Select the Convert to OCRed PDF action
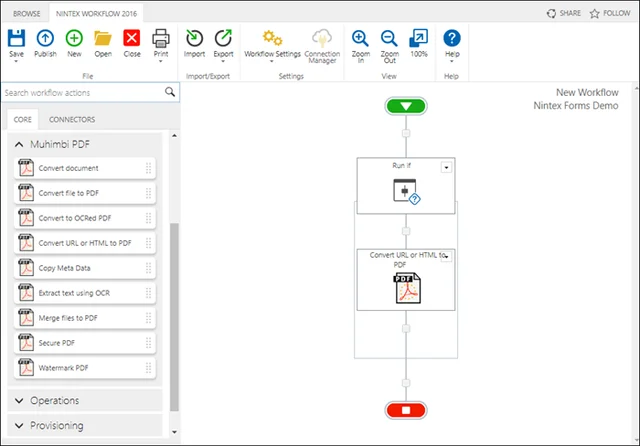640x446 pixels. point(85,218)
